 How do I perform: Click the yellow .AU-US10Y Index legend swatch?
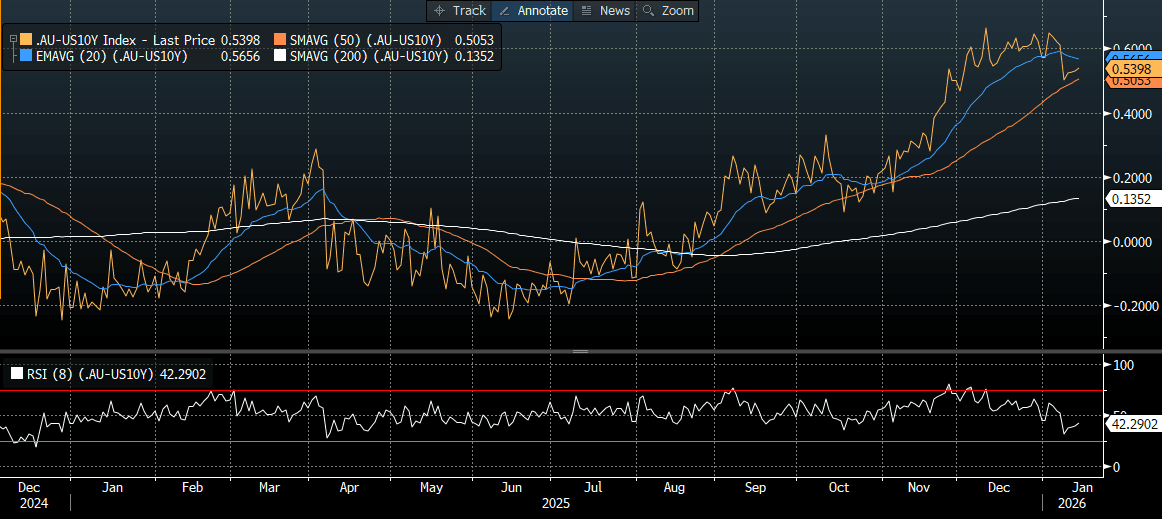(24, 40)
